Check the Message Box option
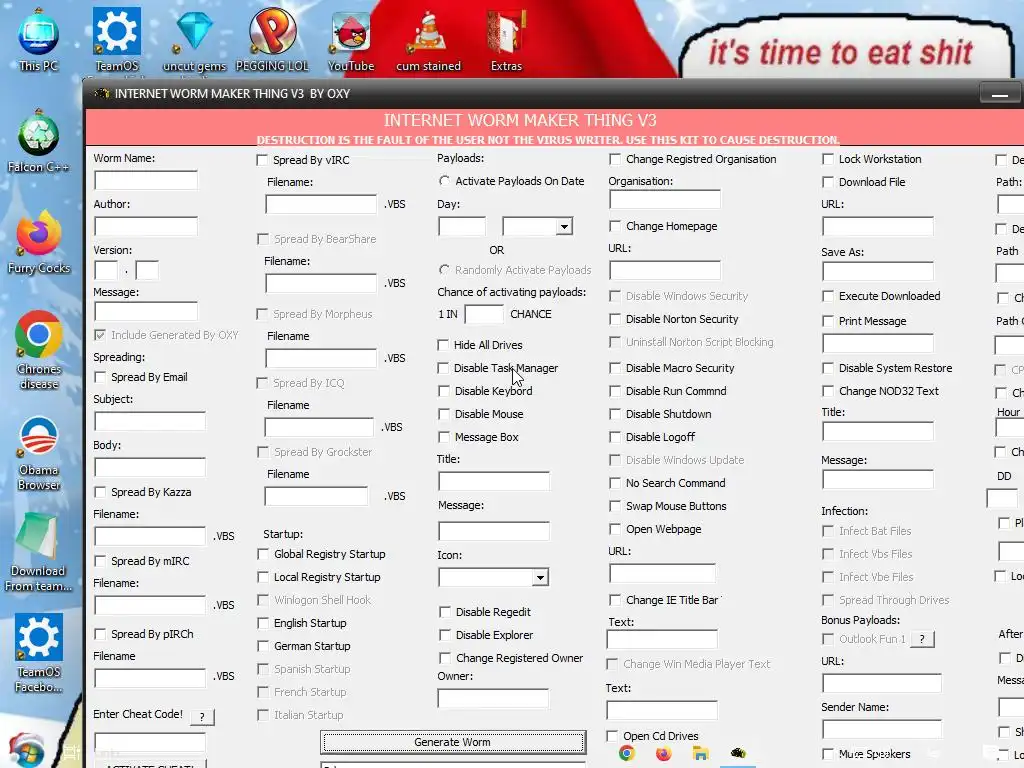 [443, 437]
